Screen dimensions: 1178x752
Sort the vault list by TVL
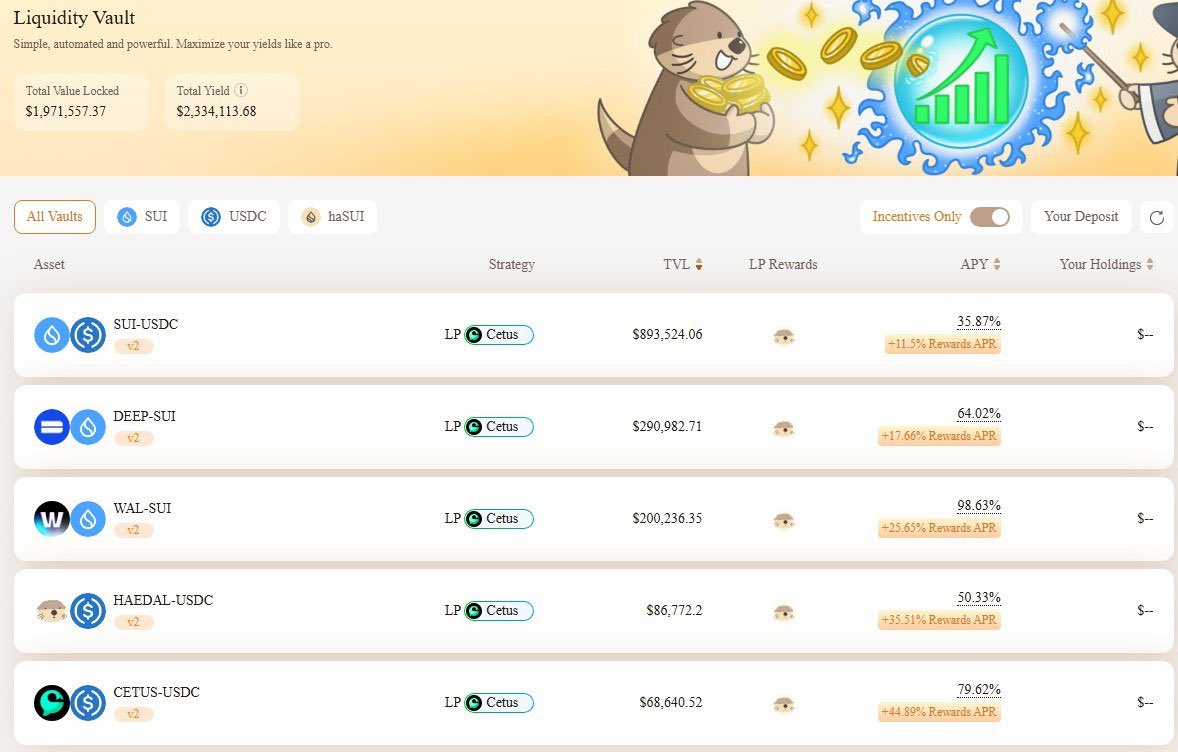coord(698,265)
